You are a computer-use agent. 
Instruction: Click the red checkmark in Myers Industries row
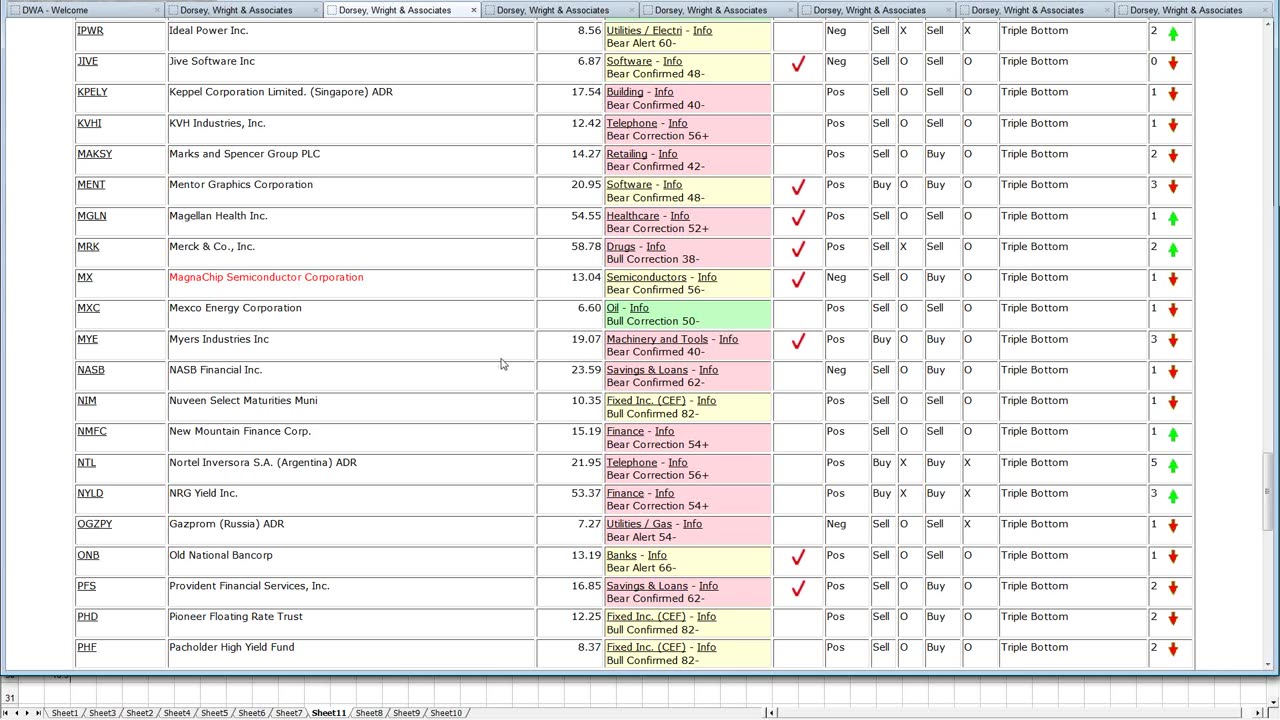(798, 341)
